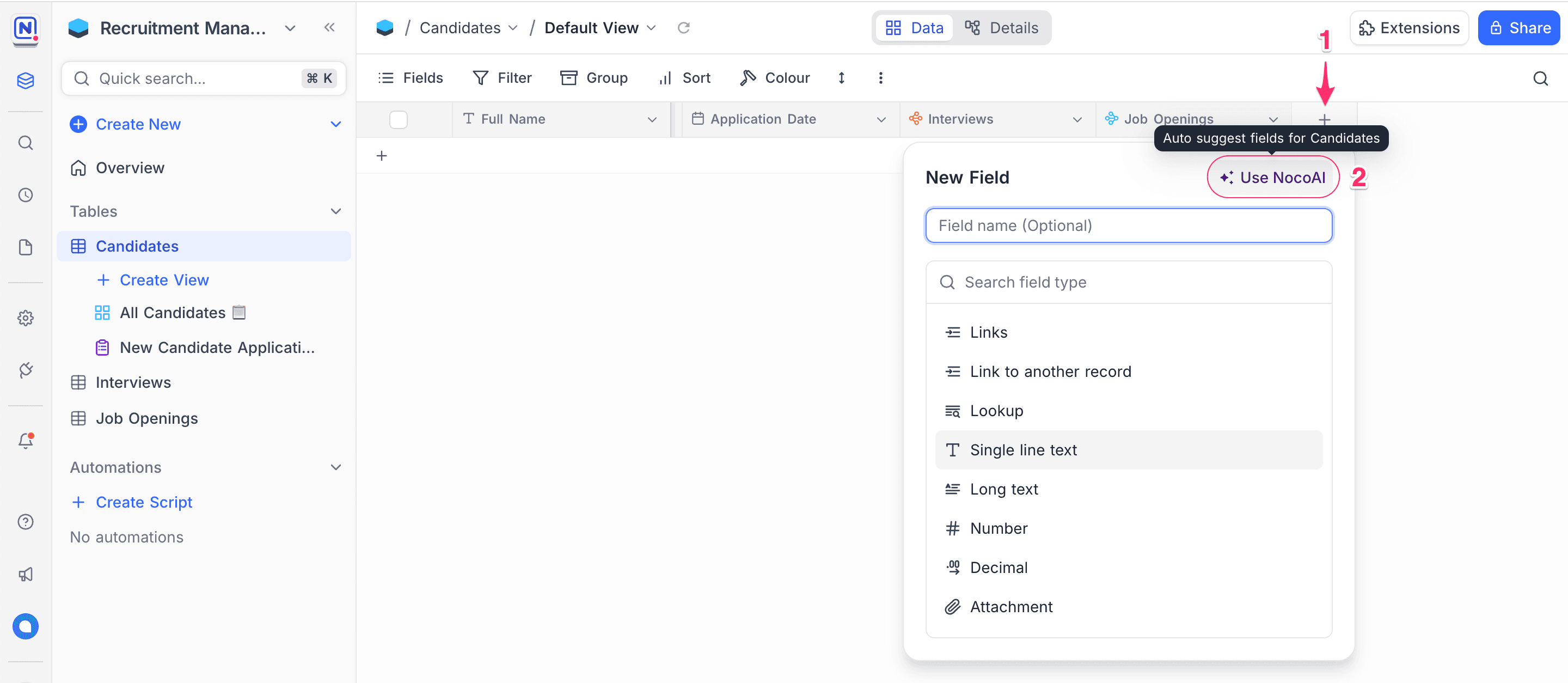Click the Field name input box

[1128, 226]
